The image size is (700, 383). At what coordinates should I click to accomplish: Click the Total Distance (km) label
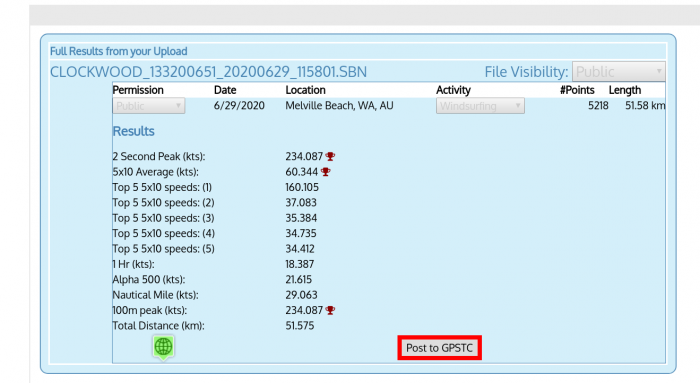[x=158, y=326]
